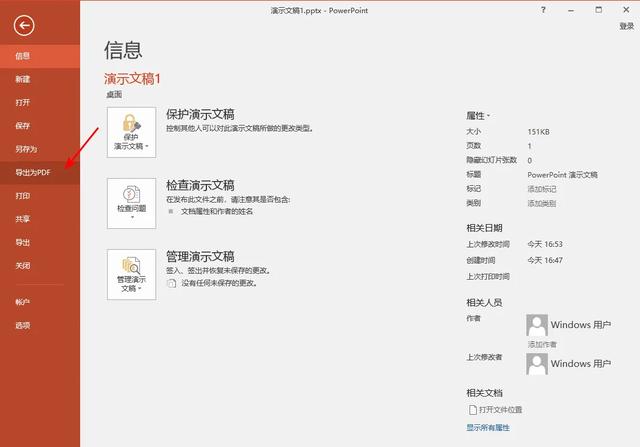640x447 pixels.
Task: Click 显示所有属性 link
Action: pos(488,427)
